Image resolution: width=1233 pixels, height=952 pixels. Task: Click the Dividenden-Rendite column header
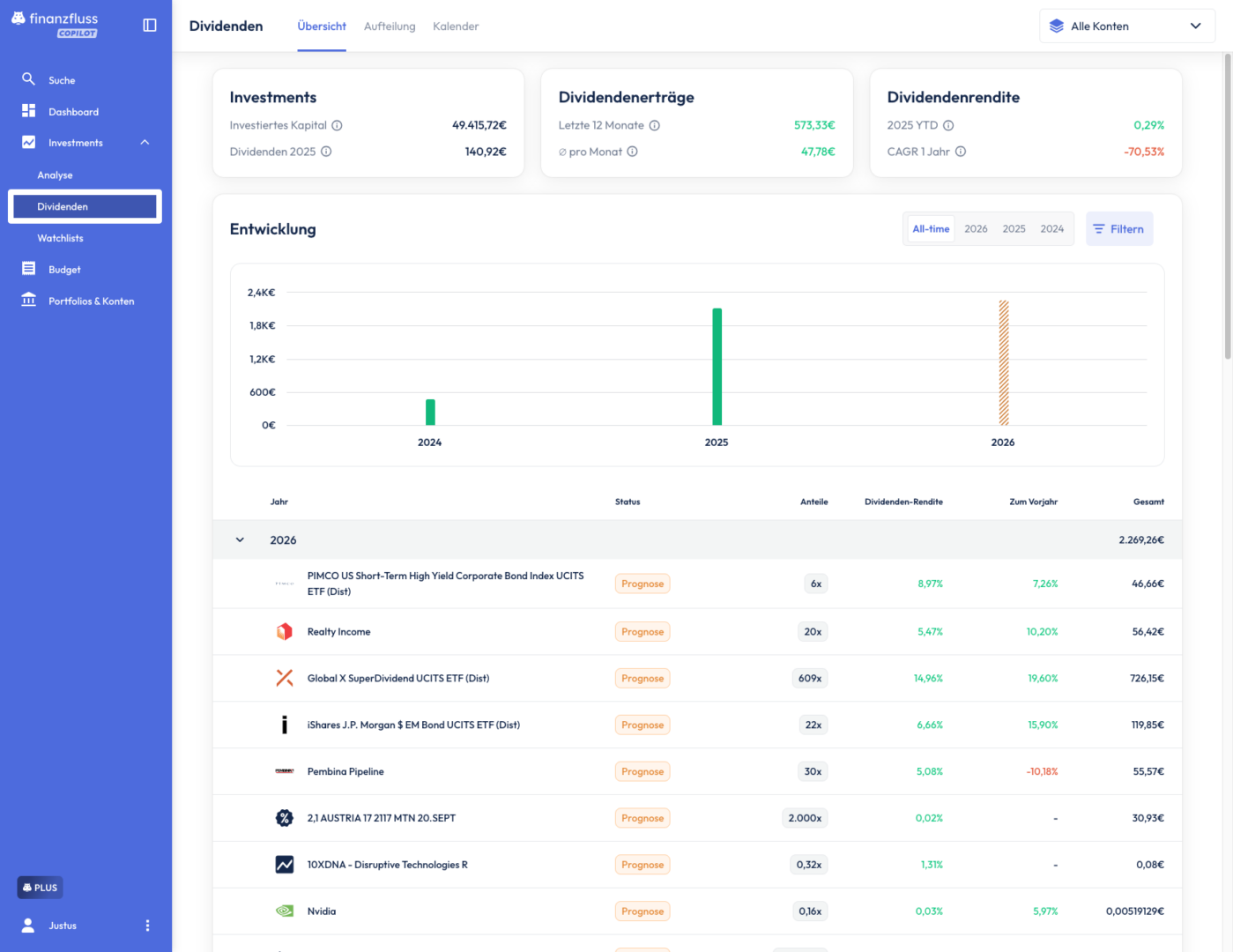point(903,502)
